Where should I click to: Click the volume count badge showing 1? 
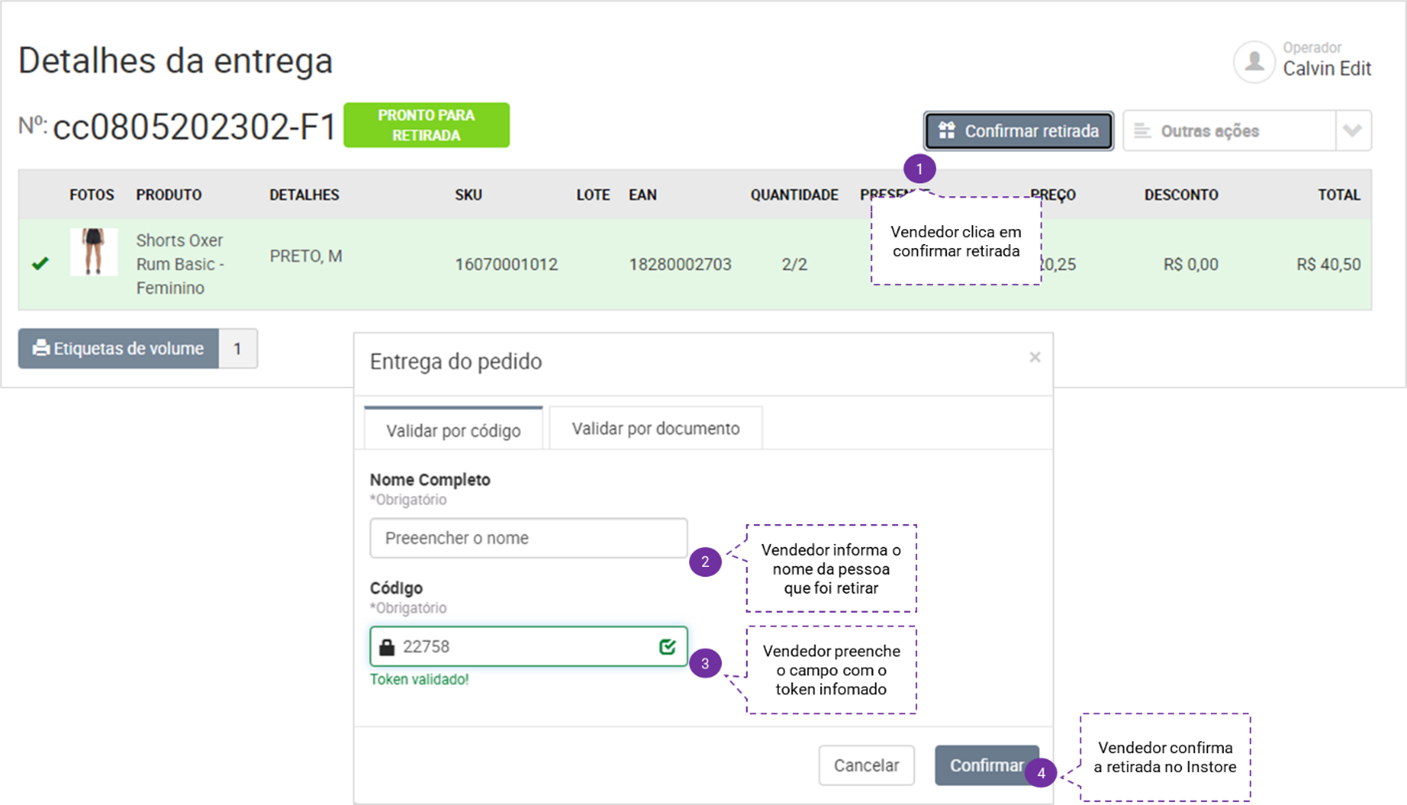(x=238, y=348)
